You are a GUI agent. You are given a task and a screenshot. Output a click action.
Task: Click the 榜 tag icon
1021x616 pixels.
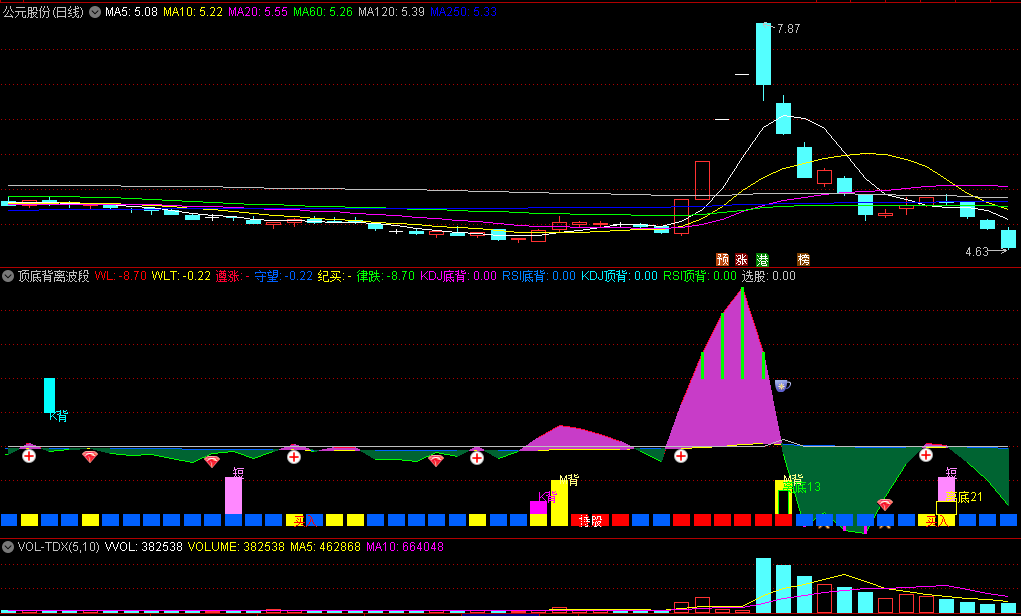pyautogui.click(x=804, y=260)
